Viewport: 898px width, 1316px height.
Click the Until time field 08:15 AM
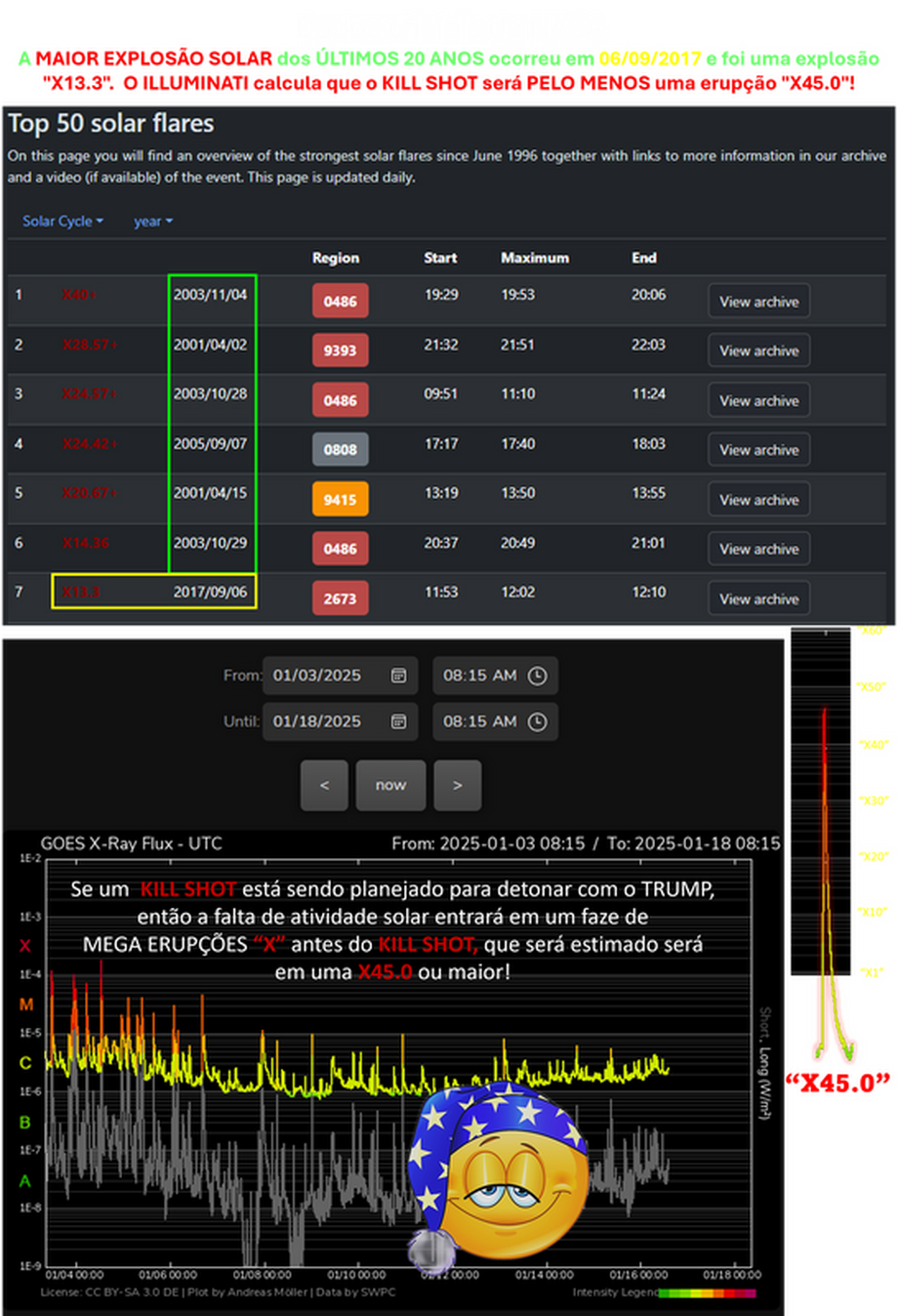(480, 721)
